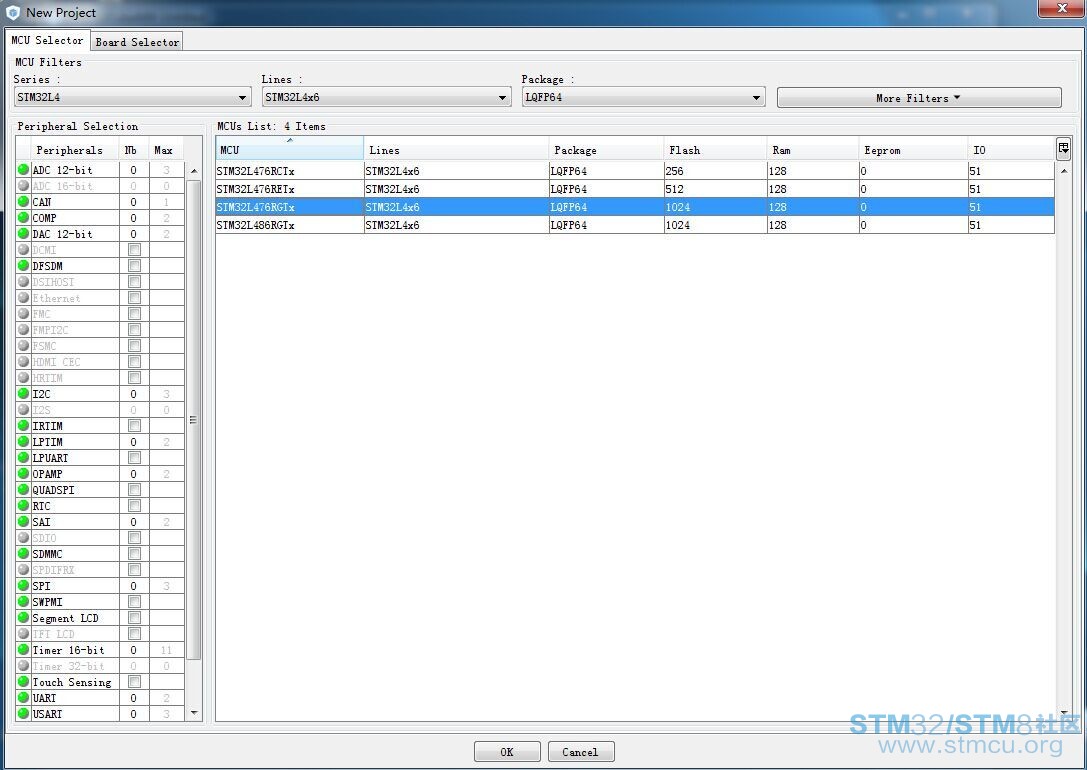Viewport: 1087px width, 770px height.
Task: Click the green status icon beside USART
Action: (24, 713)
